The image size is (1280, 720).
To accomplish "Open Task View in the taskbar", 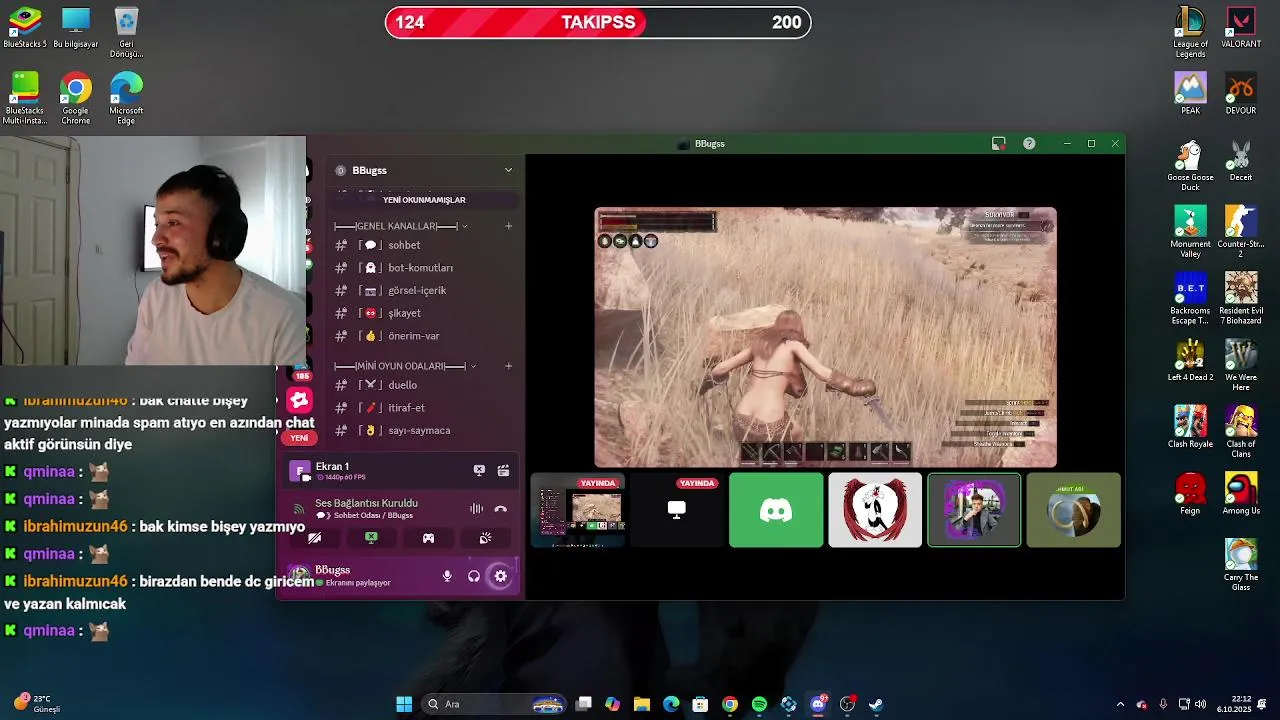I will [584, 704].
